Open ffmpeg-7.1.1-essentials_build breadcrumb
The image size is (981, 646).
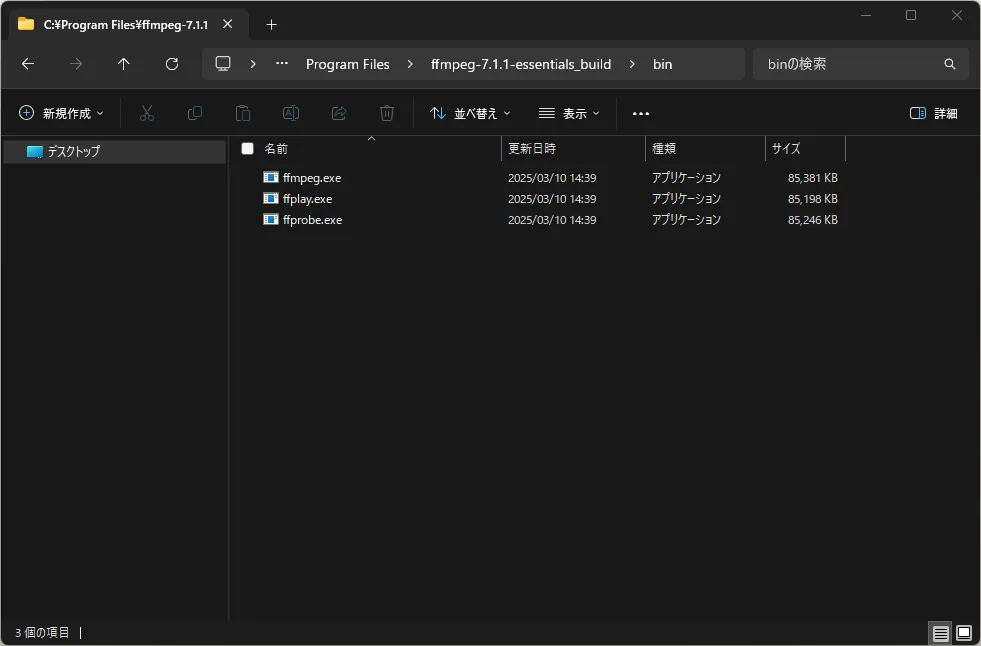[x=521, y=64]
